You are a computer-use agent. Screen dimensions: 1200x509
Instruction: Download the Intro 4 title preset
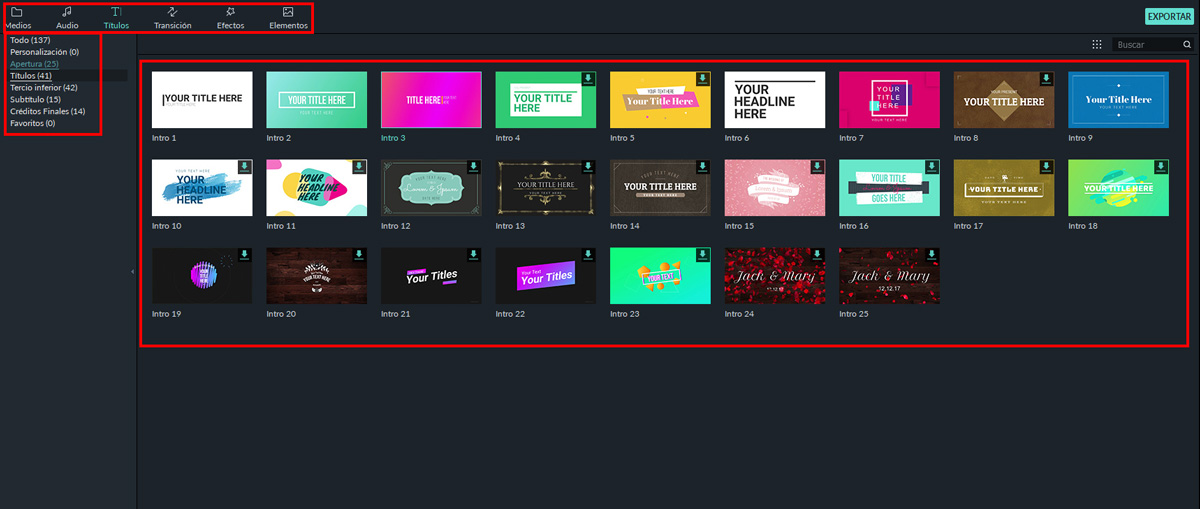[589, 78]
